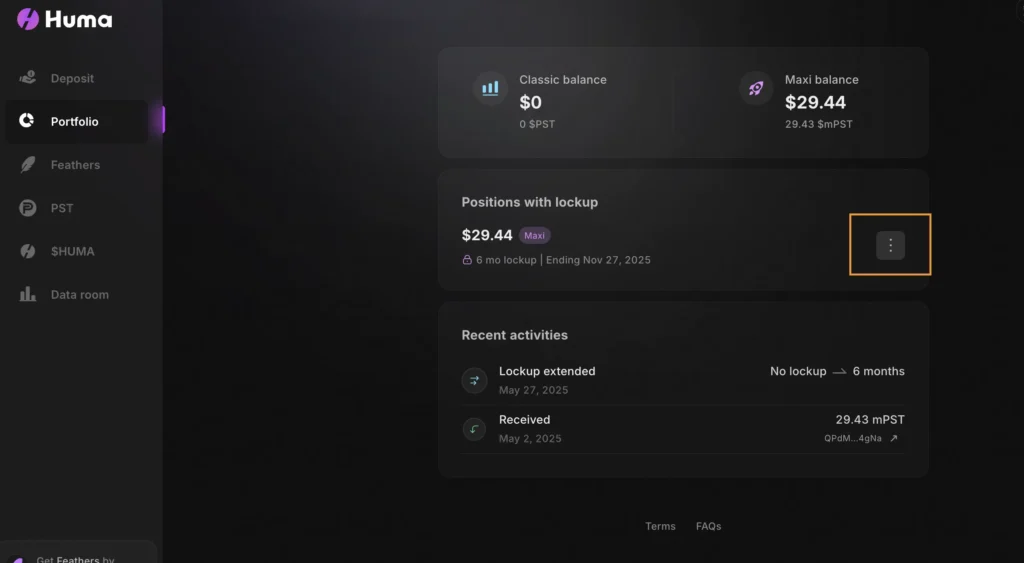This screenshot has height=563, width=1024.
Task: Open the Terms link
Action: tap(660, 526)
